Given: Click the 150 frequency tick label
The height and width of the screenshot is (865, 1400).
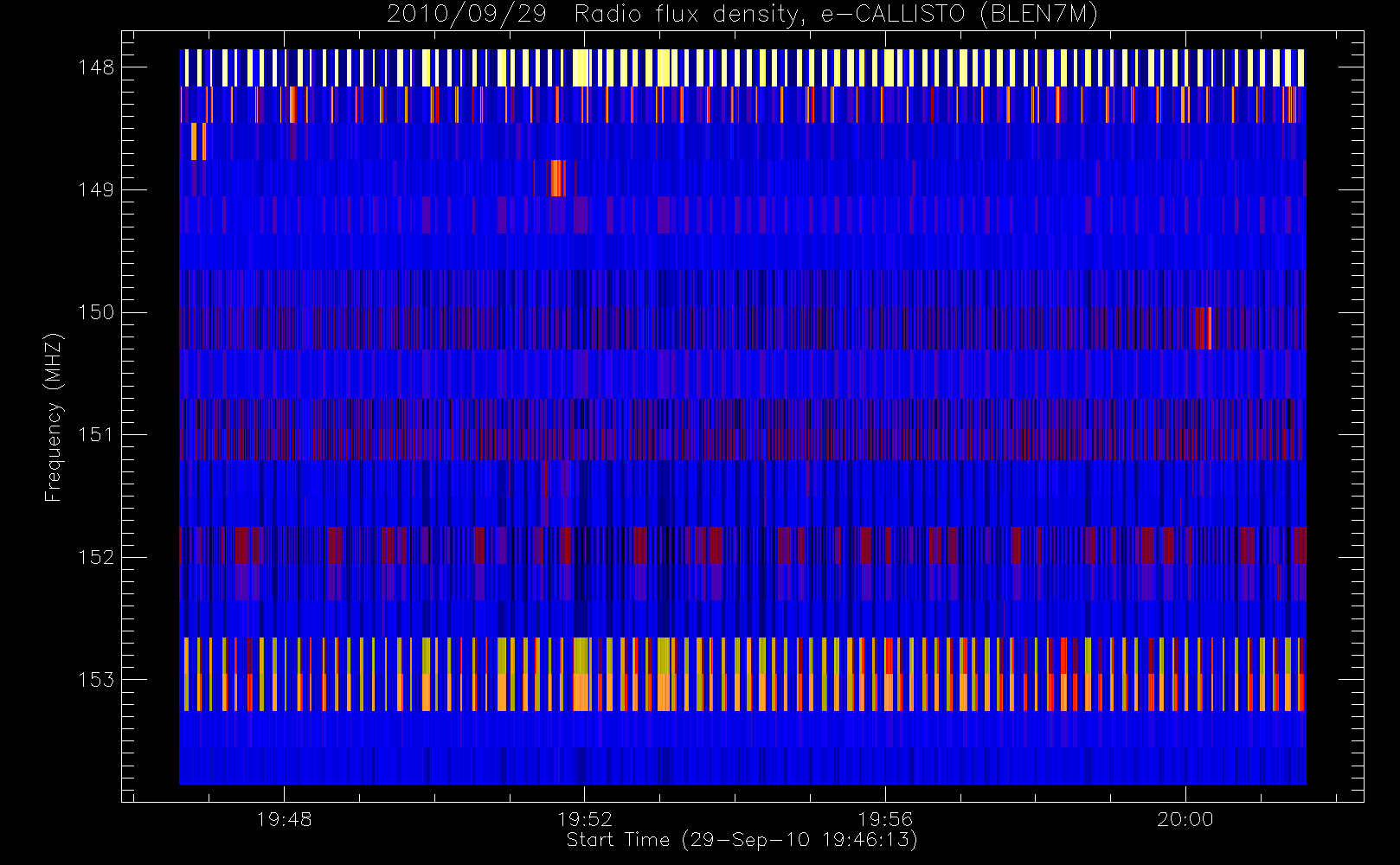Looking at the screenshot, I should 96,312.
